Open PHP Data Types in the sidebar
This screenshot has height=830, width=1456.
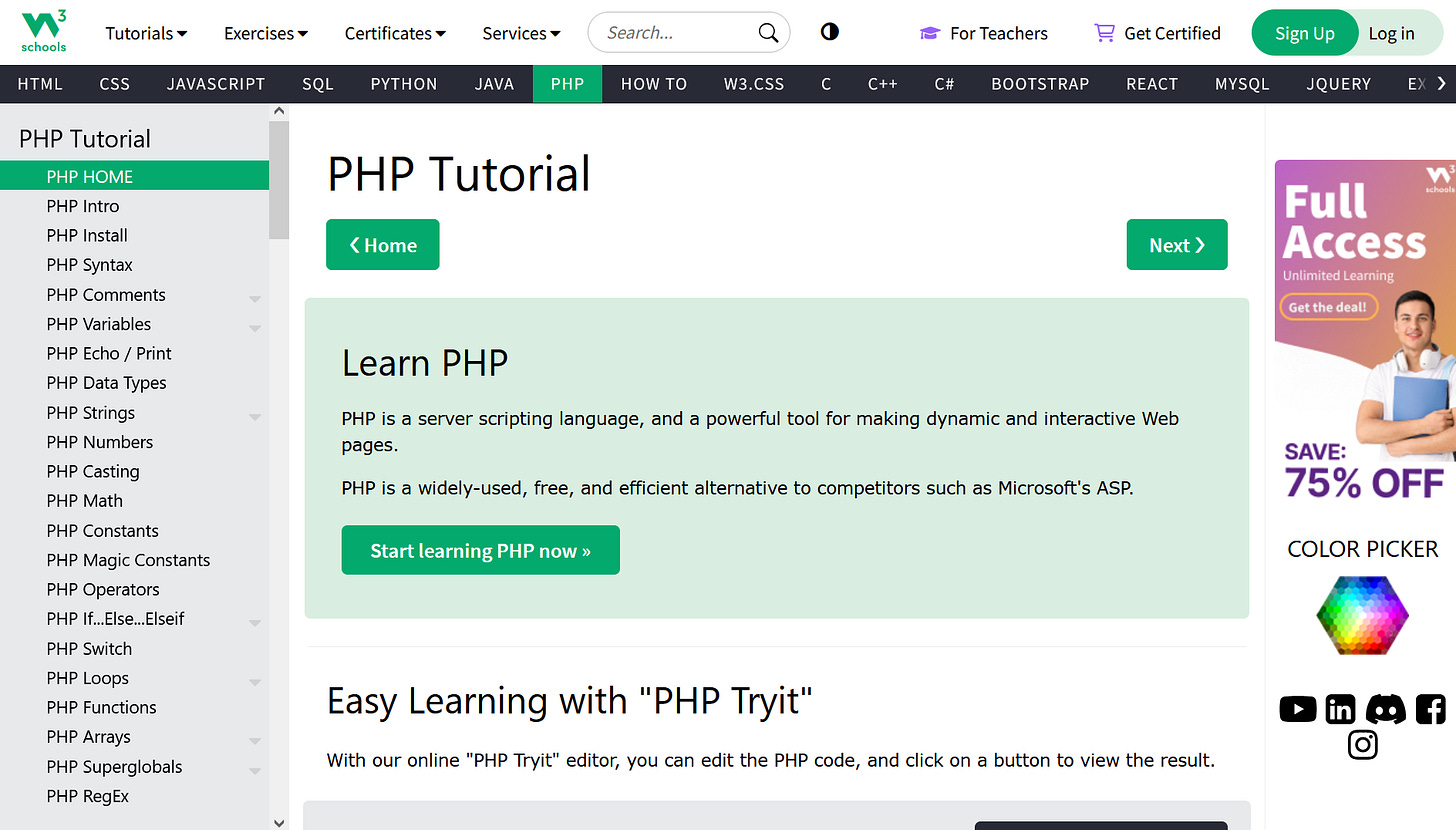[x=134, y=383]
